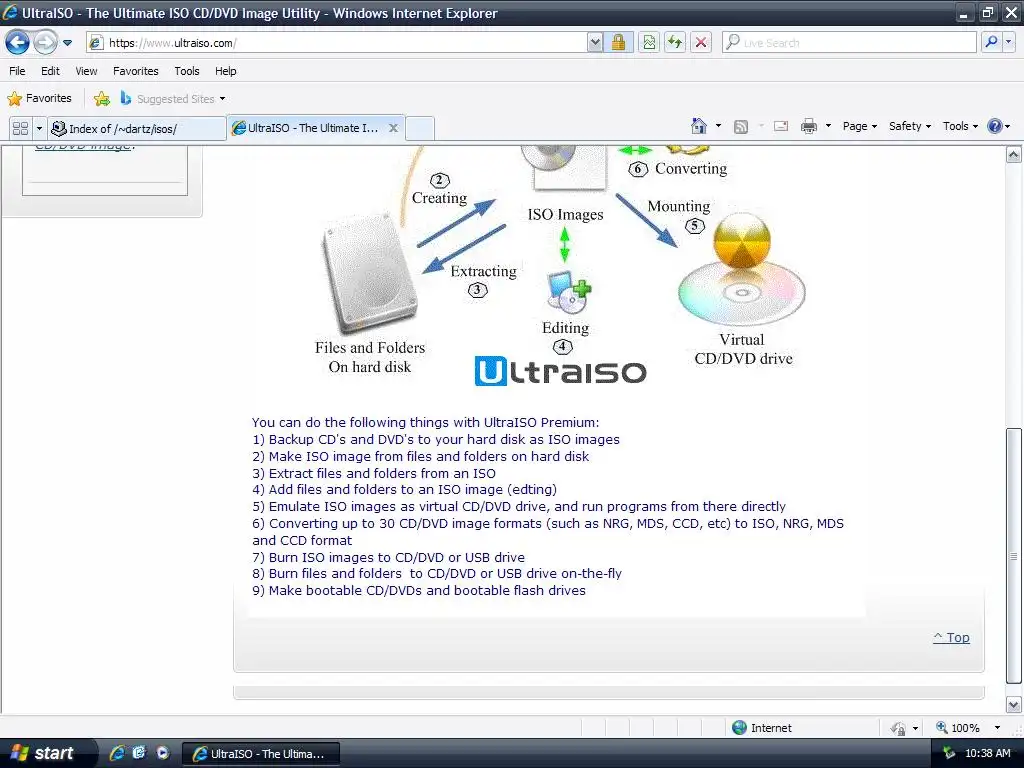Click the Protected Mode status icon

[898, 728]
